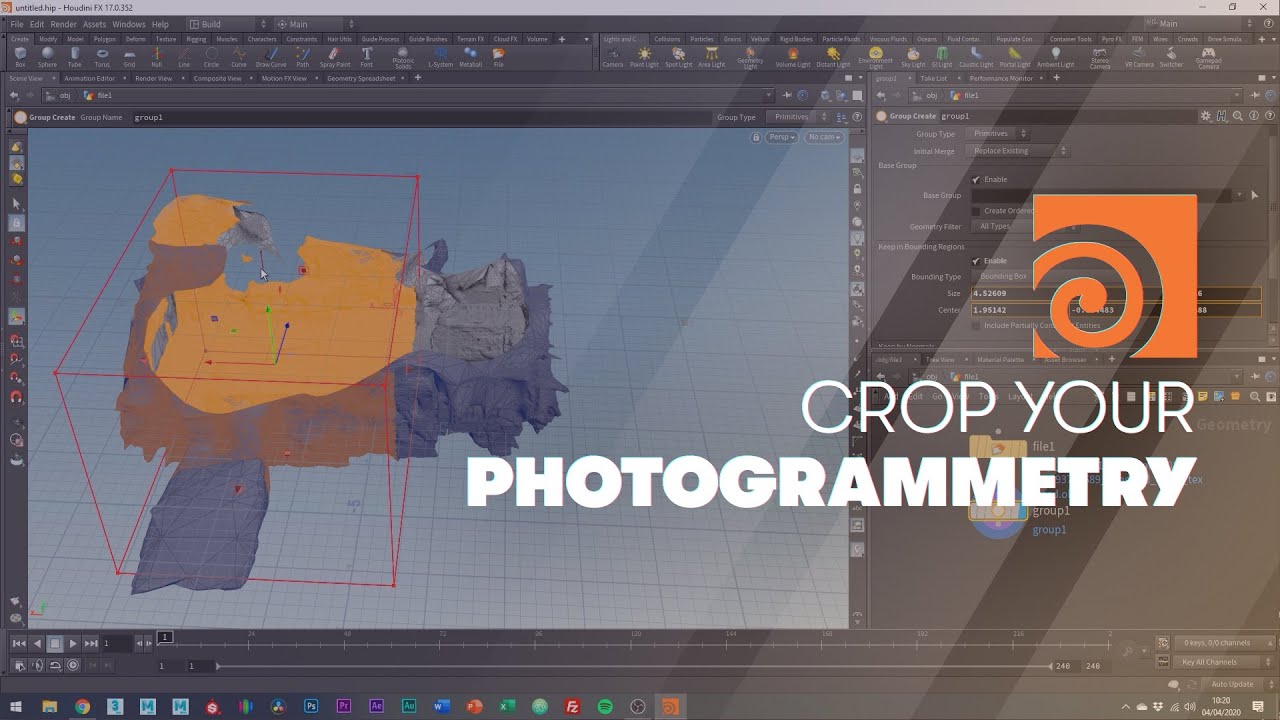This screenshot has height=720, width=1280.
Task: Select the Box shelf tool
Action: coord(20,56)
